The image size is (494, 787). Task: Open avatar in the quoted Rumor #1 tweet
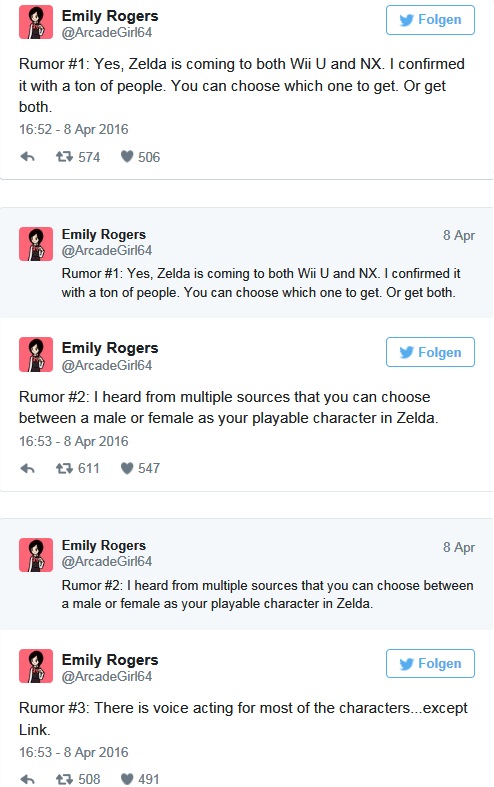36,244
